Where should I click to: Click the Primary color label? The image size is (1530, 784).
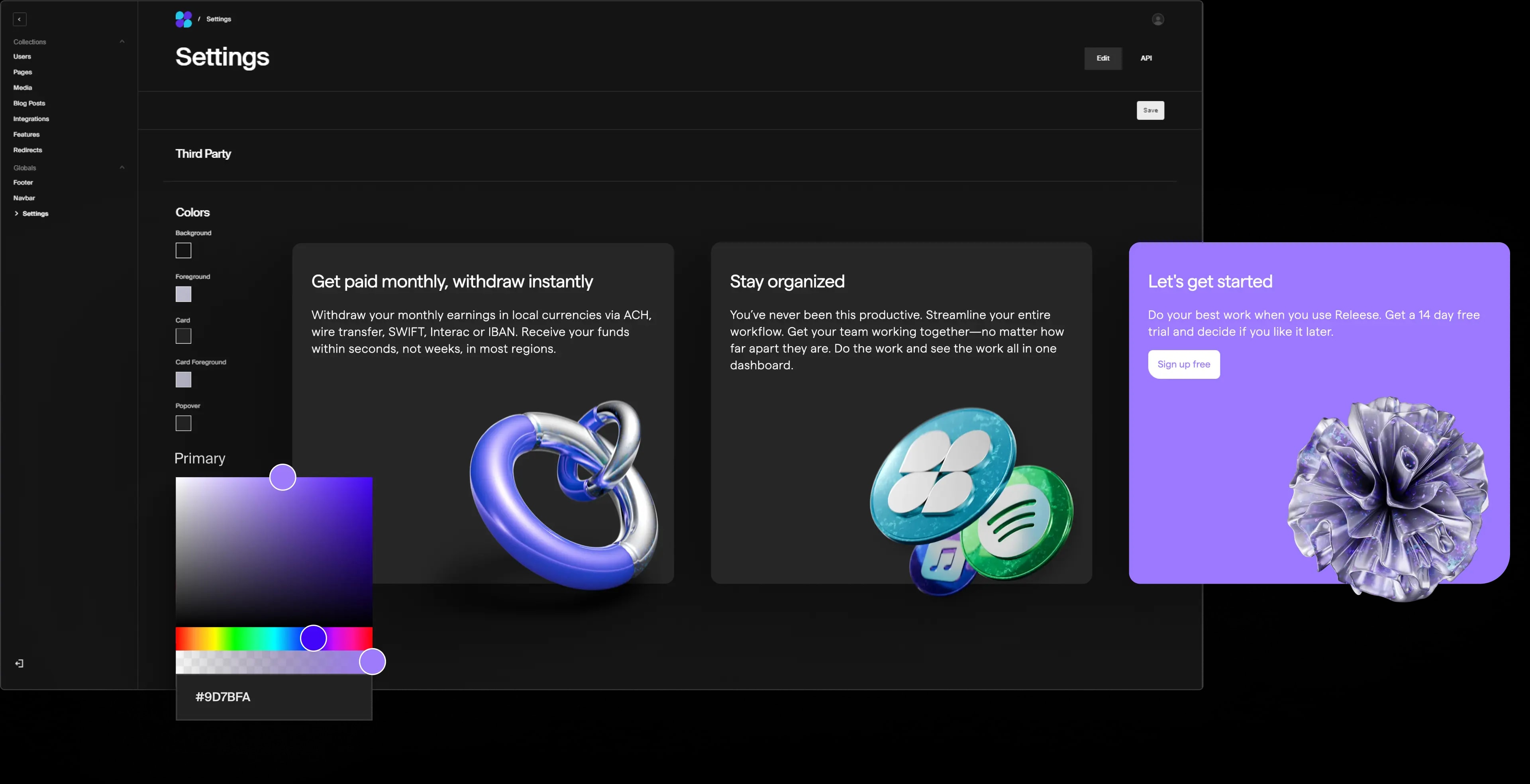pos(200,459)
